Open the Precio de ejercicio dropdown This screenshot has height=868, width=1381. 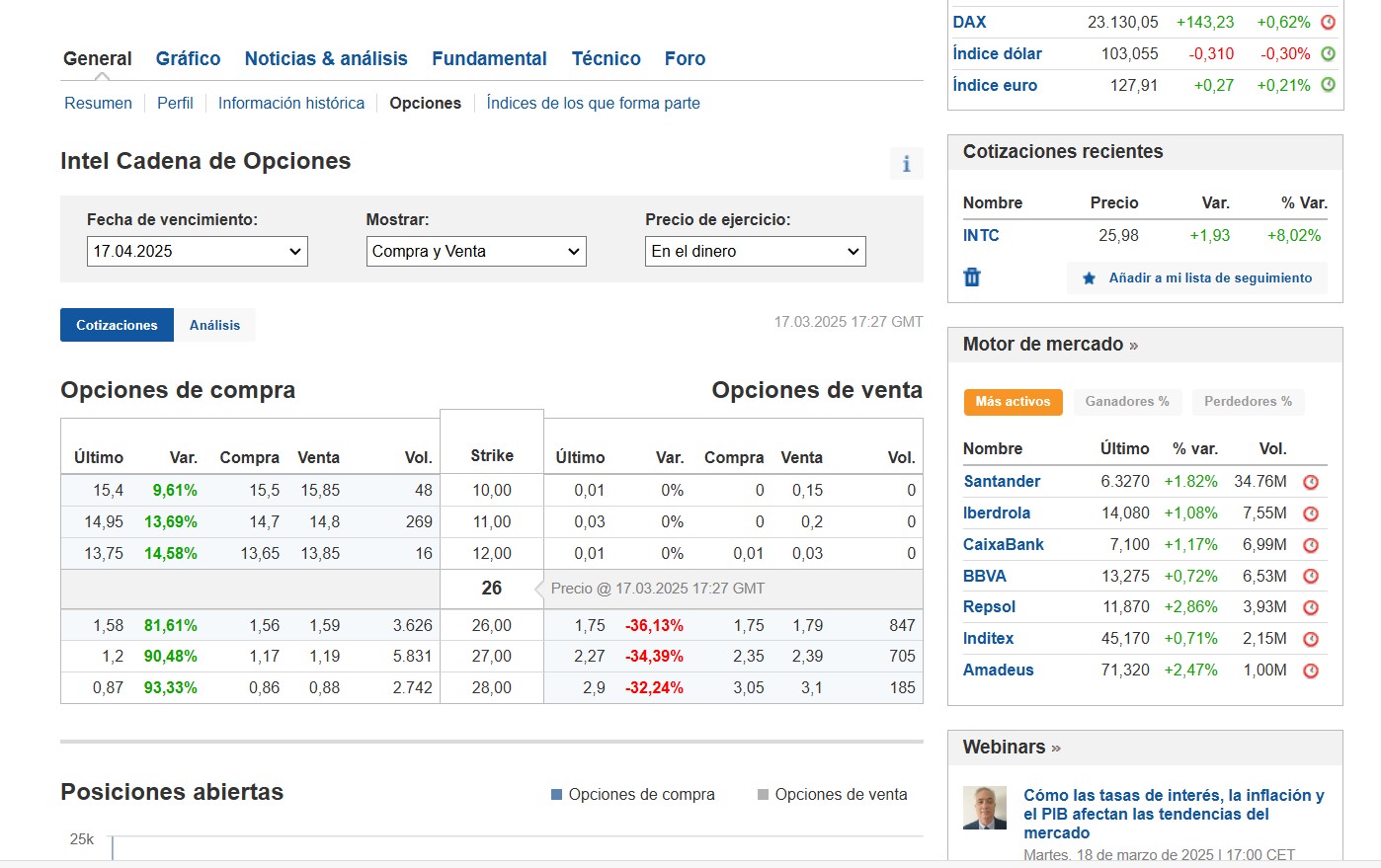(756, 251)
